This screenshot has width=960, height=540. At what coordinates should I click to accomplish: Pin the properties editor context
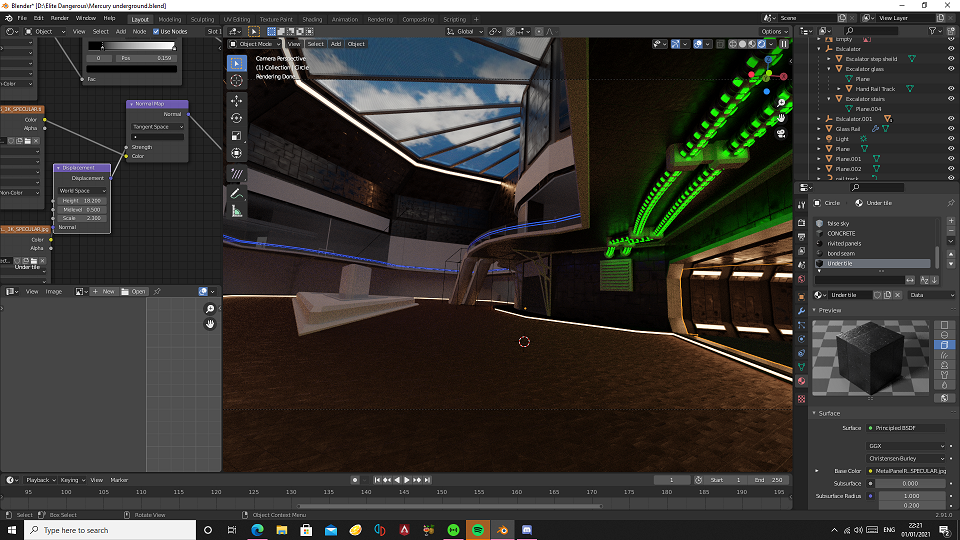(x=950, y=203)
